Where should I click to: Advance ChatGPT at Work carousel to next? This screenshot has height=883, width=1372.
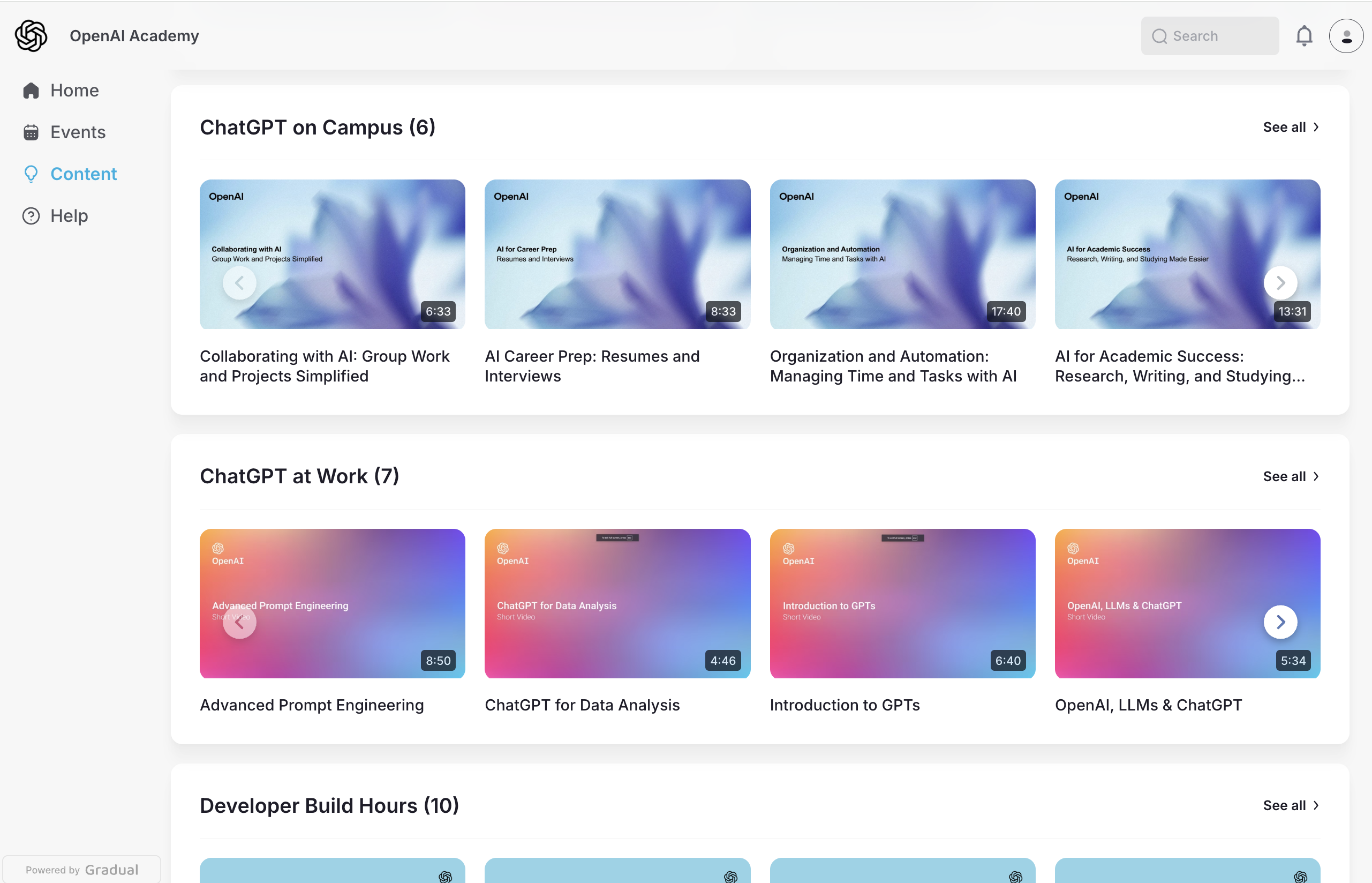click(x=1280, y=622)
